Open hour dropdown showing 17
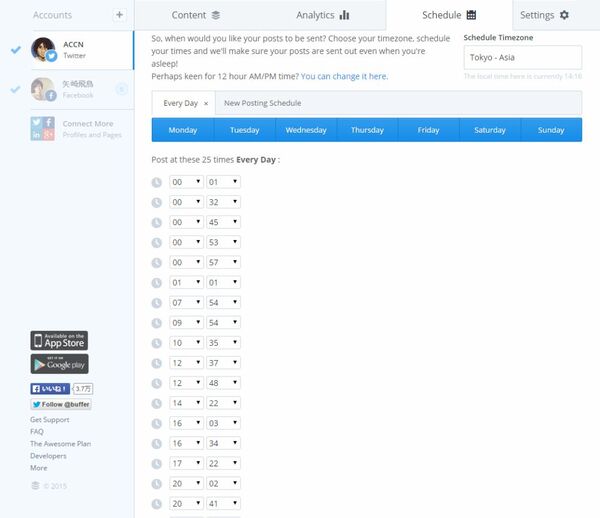This screenshot has width=600, height=518. tap(186, 463)
